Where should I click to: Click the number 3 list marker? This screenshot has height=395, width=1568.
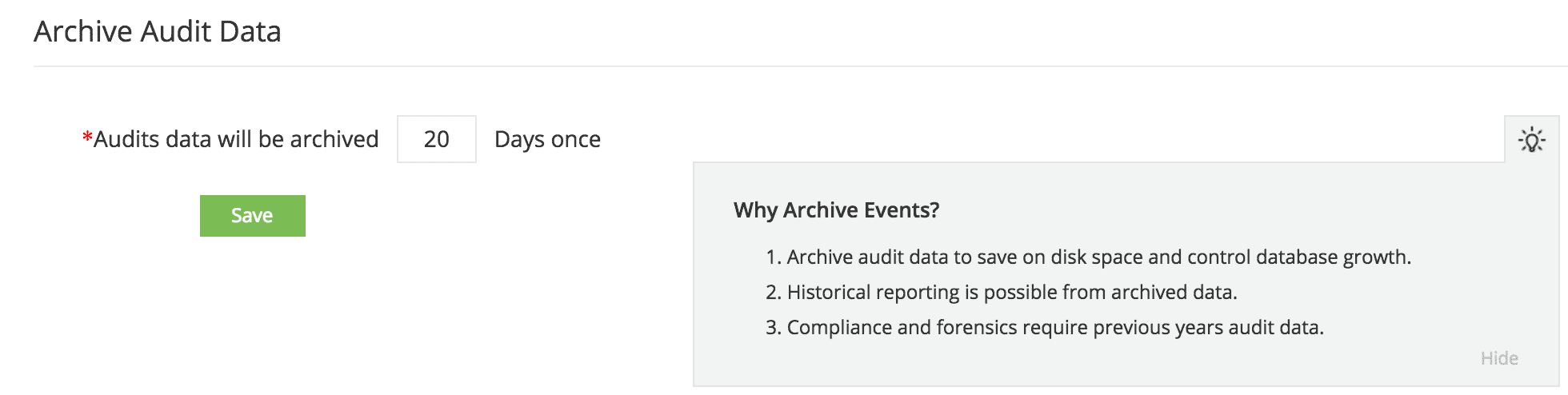772,328
